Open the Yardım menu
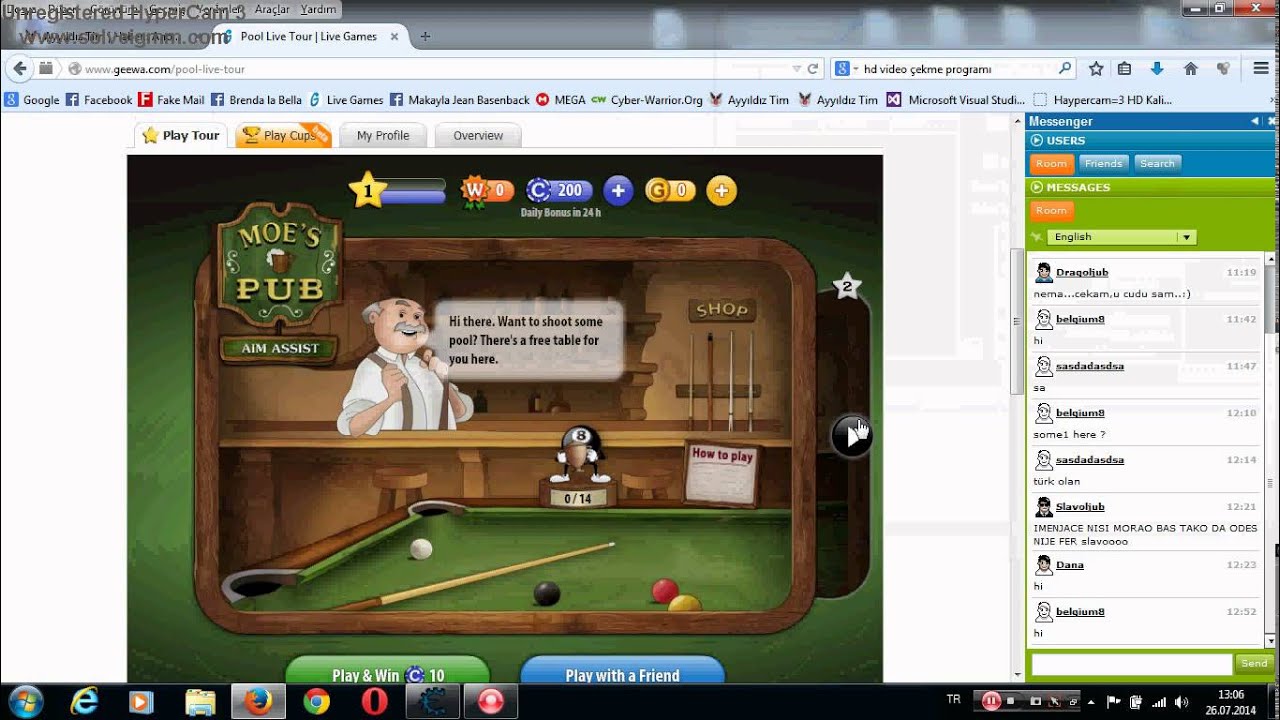The image size is (1280, 720). pos(318,9)
